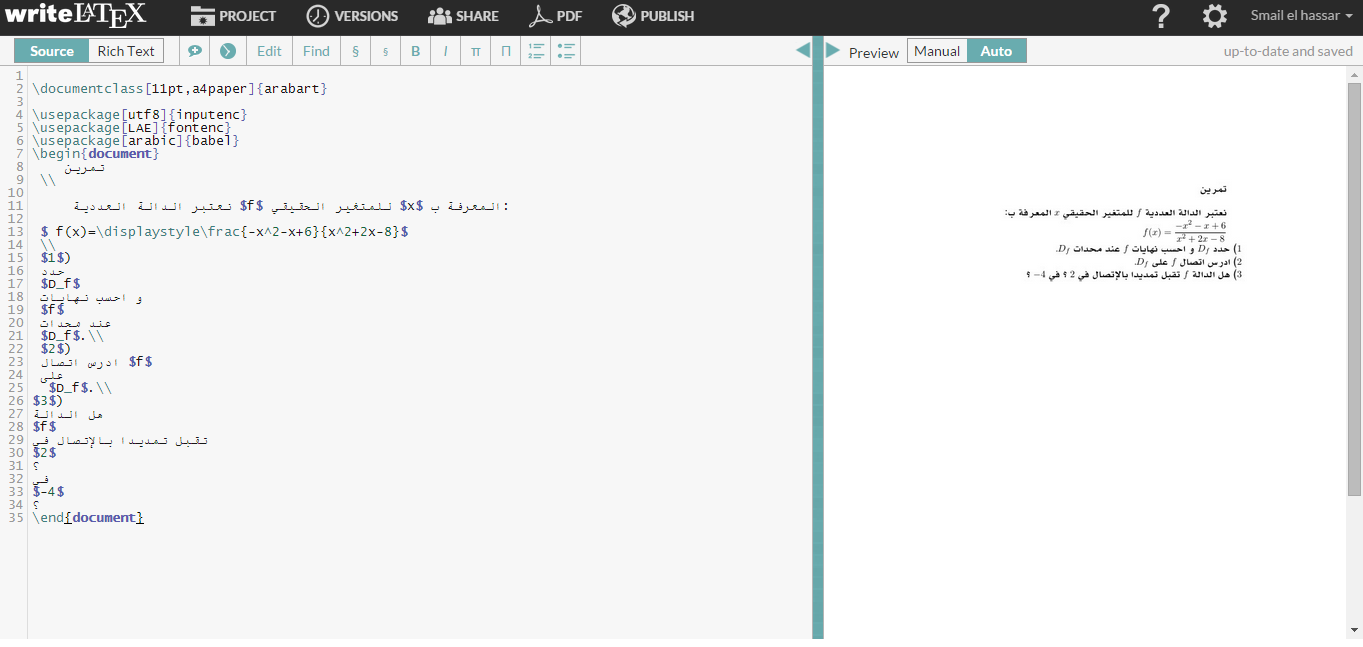Expand the preview panel leftward
The height and width of the screenshot is (647, 1363).
(x=831, y=50)
